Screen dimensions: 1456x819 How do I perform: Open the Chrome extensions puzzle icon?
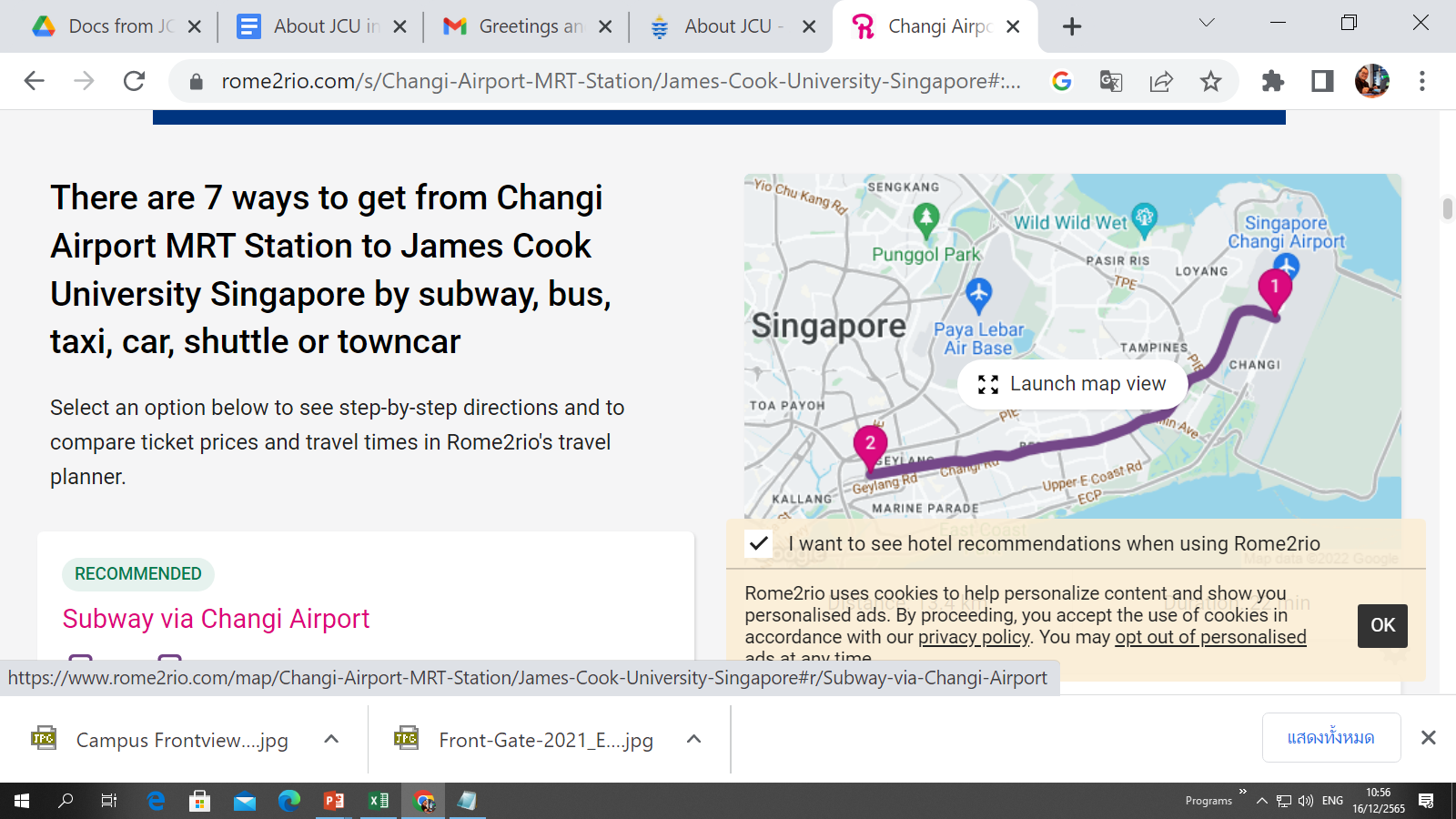click(x=1273, y=81)
